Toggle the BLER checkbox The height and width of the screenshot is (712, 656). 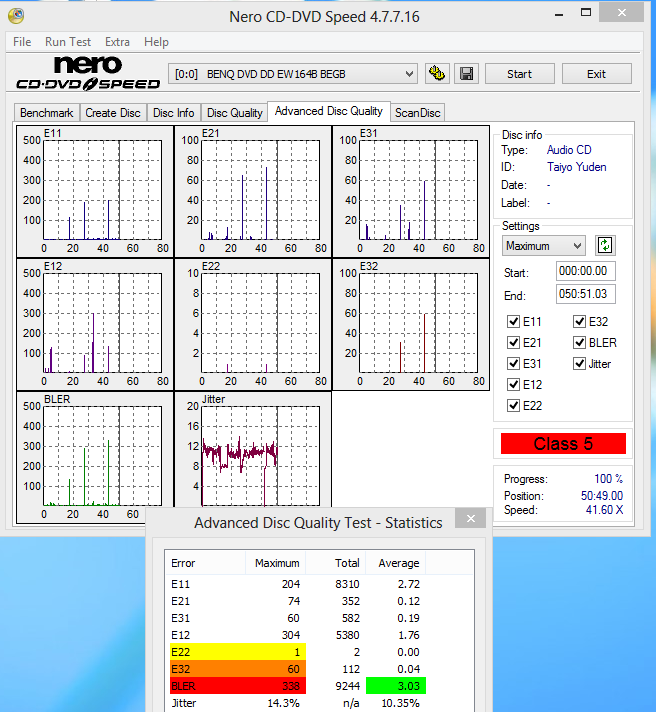click(x=579, y=342)
